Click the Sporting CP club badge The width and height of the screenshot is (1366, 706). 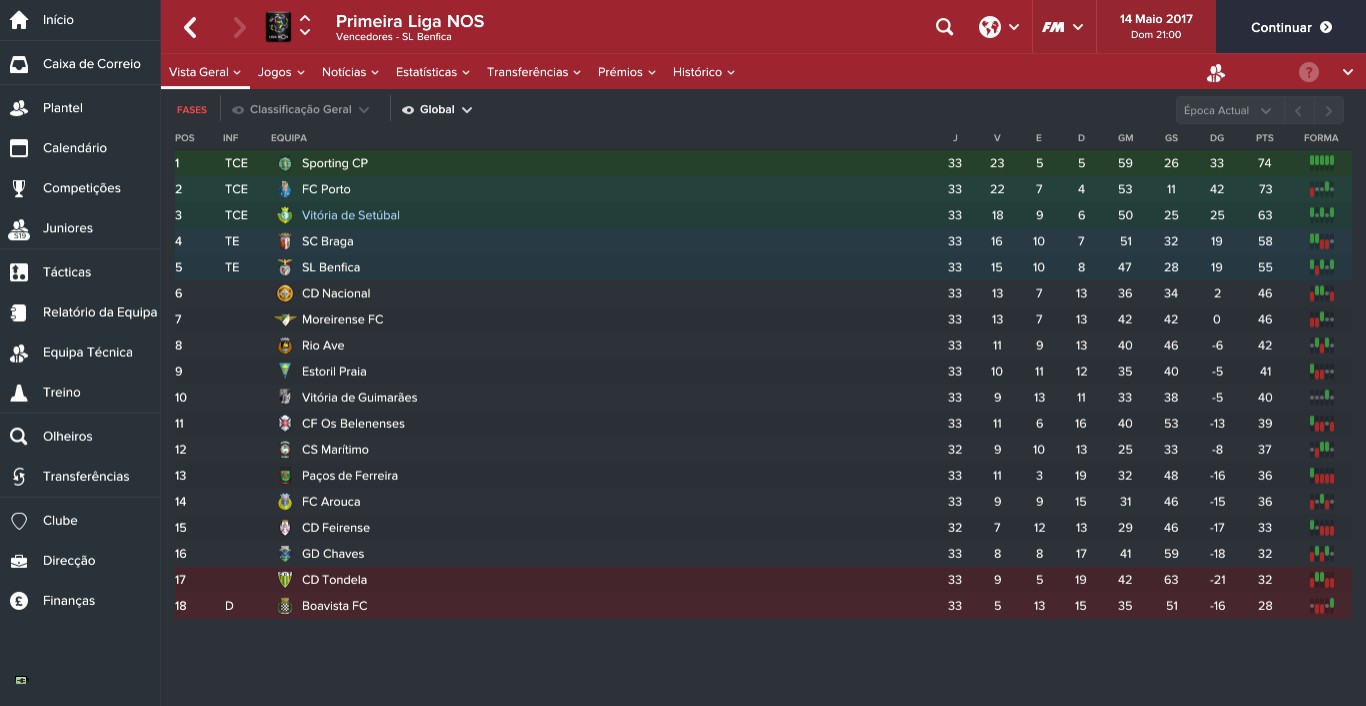[285, 163]
